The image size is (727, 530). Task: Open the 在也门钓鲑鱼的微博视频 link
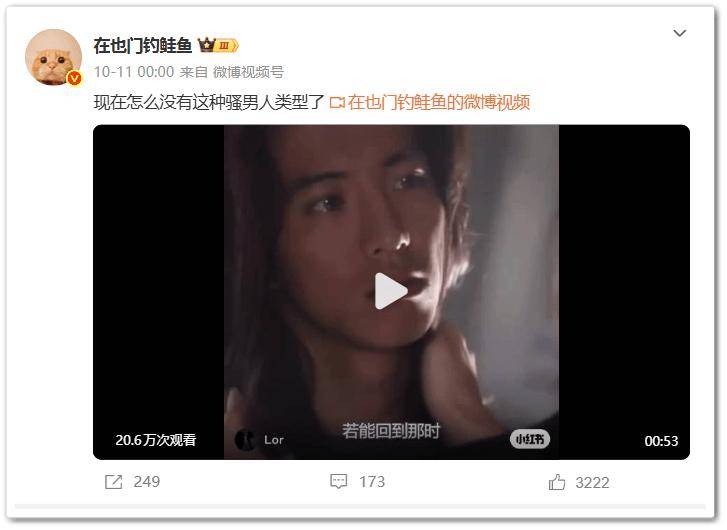(439, 102)
